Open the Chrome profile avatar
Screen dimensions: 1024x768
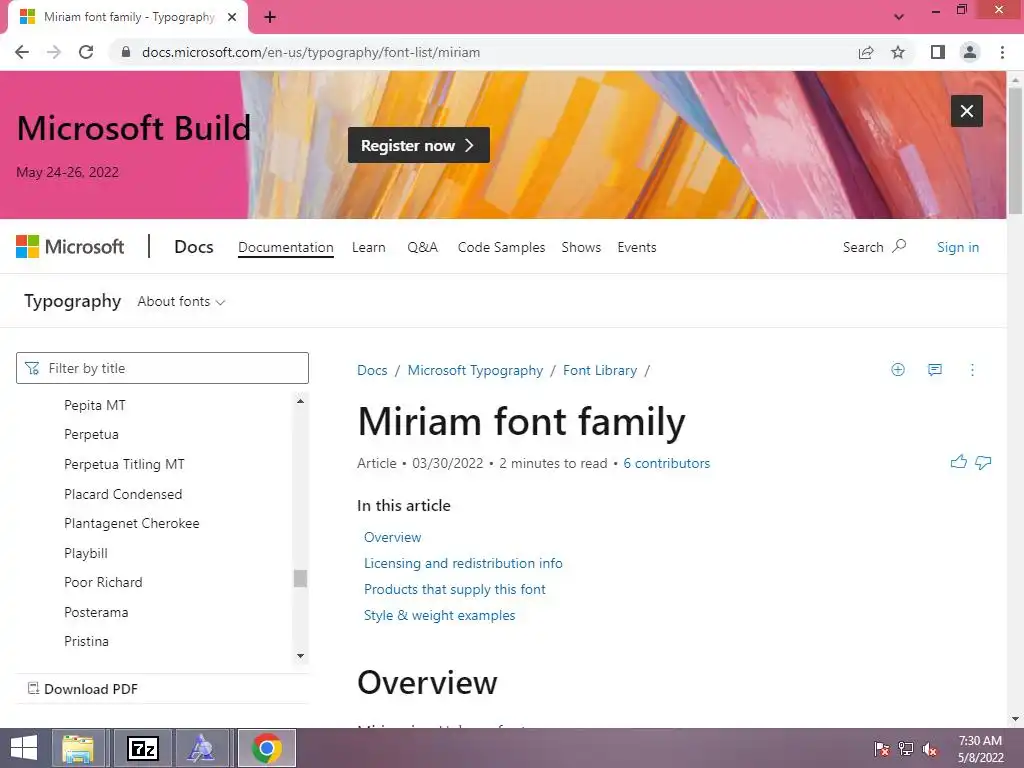[970, 52]
